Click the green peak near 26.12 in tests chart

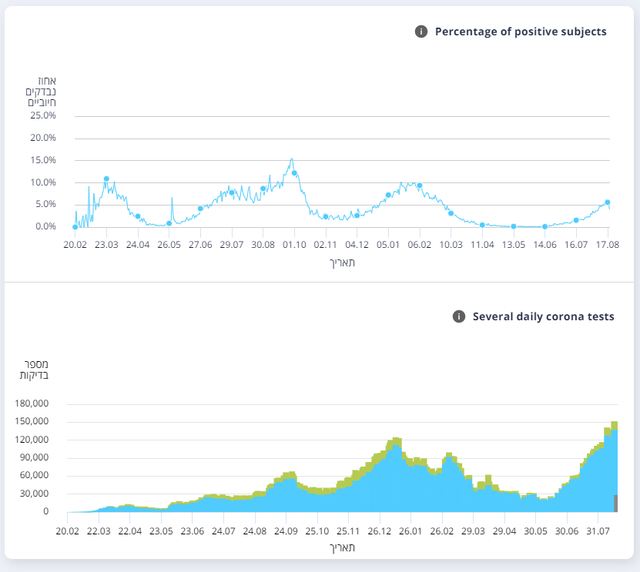tap(396, 441)
